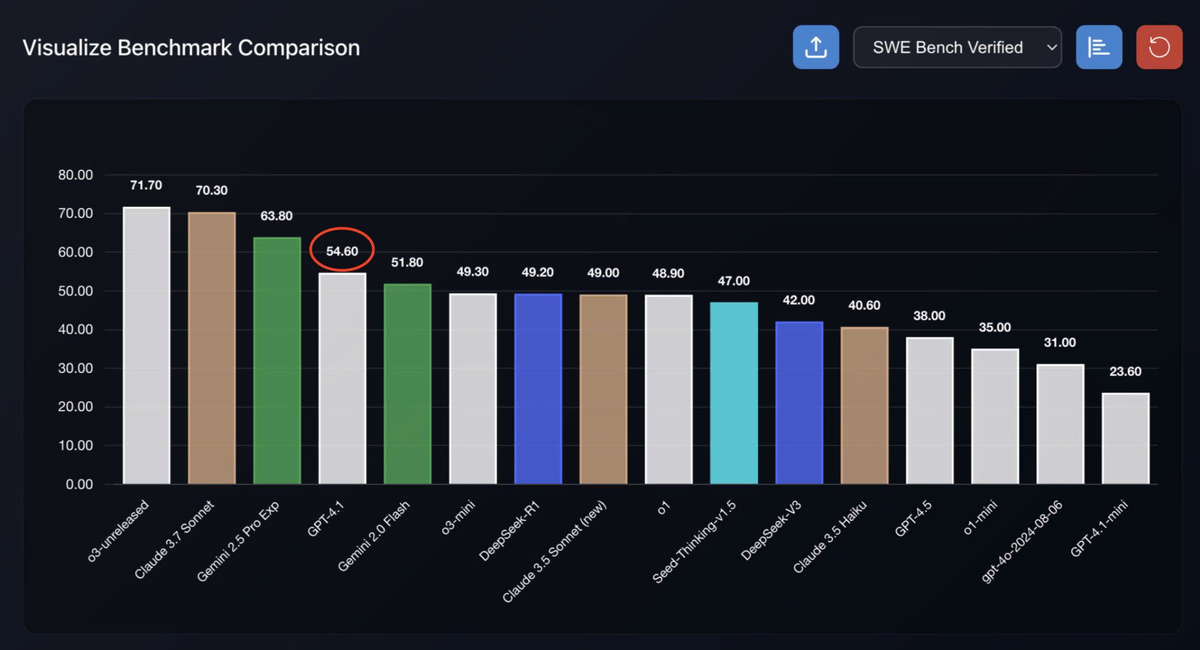Image resolution: width=1200 pixels, height=650 pixels.
Task: Open the SWE Bench Verified benchmark dropdown
Action: pyautogui.click(x=957, y=47)
